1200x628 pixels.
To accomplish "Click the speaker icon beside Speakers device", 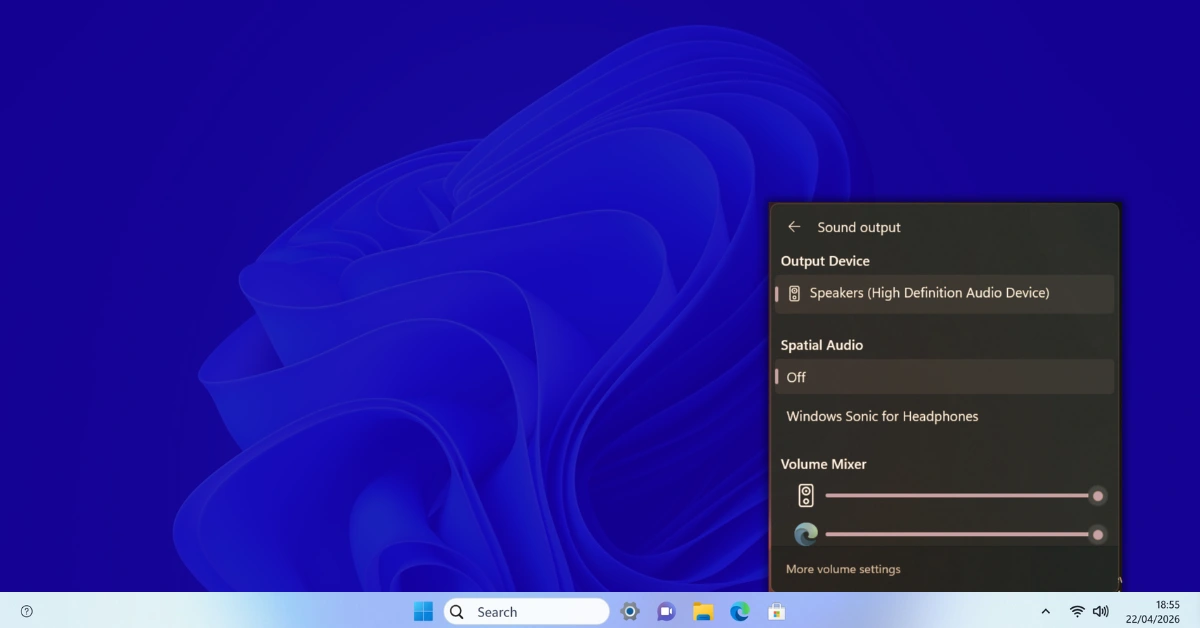I will [x=795, y=292].
